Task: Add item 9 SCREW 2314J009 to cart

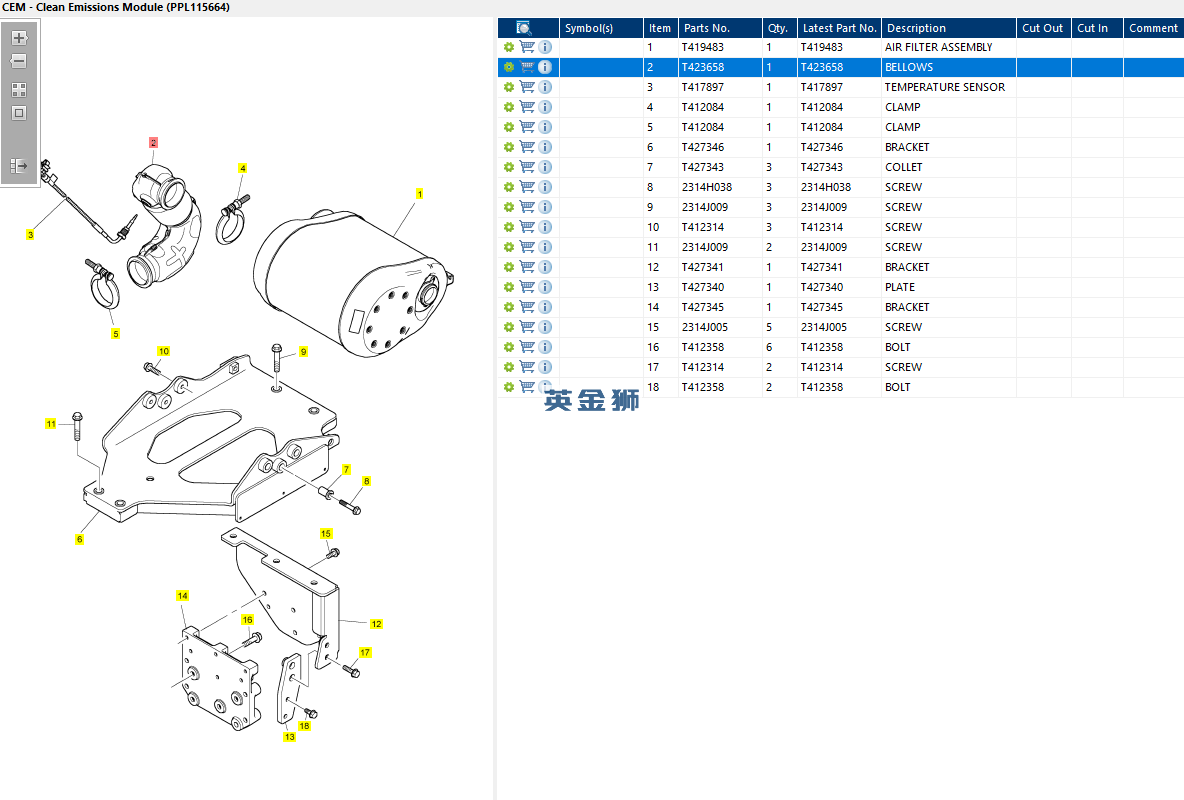Action: click(527, 207)
